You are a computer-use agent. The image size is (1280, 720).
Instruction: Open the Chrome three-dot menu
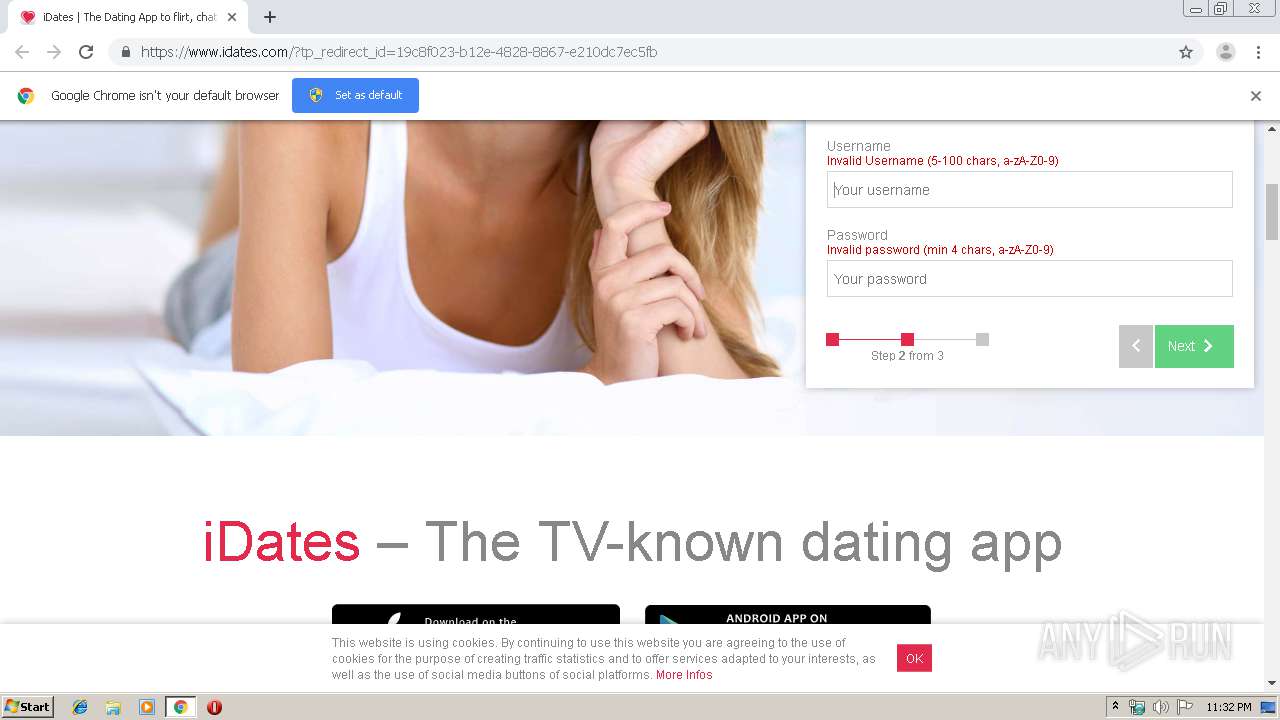[x=1258, y=52]
